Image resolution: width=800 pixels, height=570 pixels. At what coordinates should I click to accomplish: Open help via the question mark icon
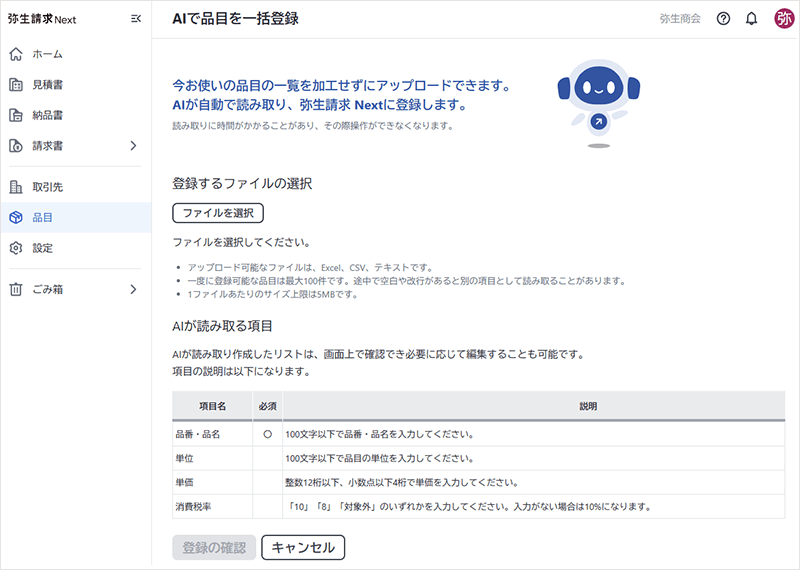tap(723, 19)
